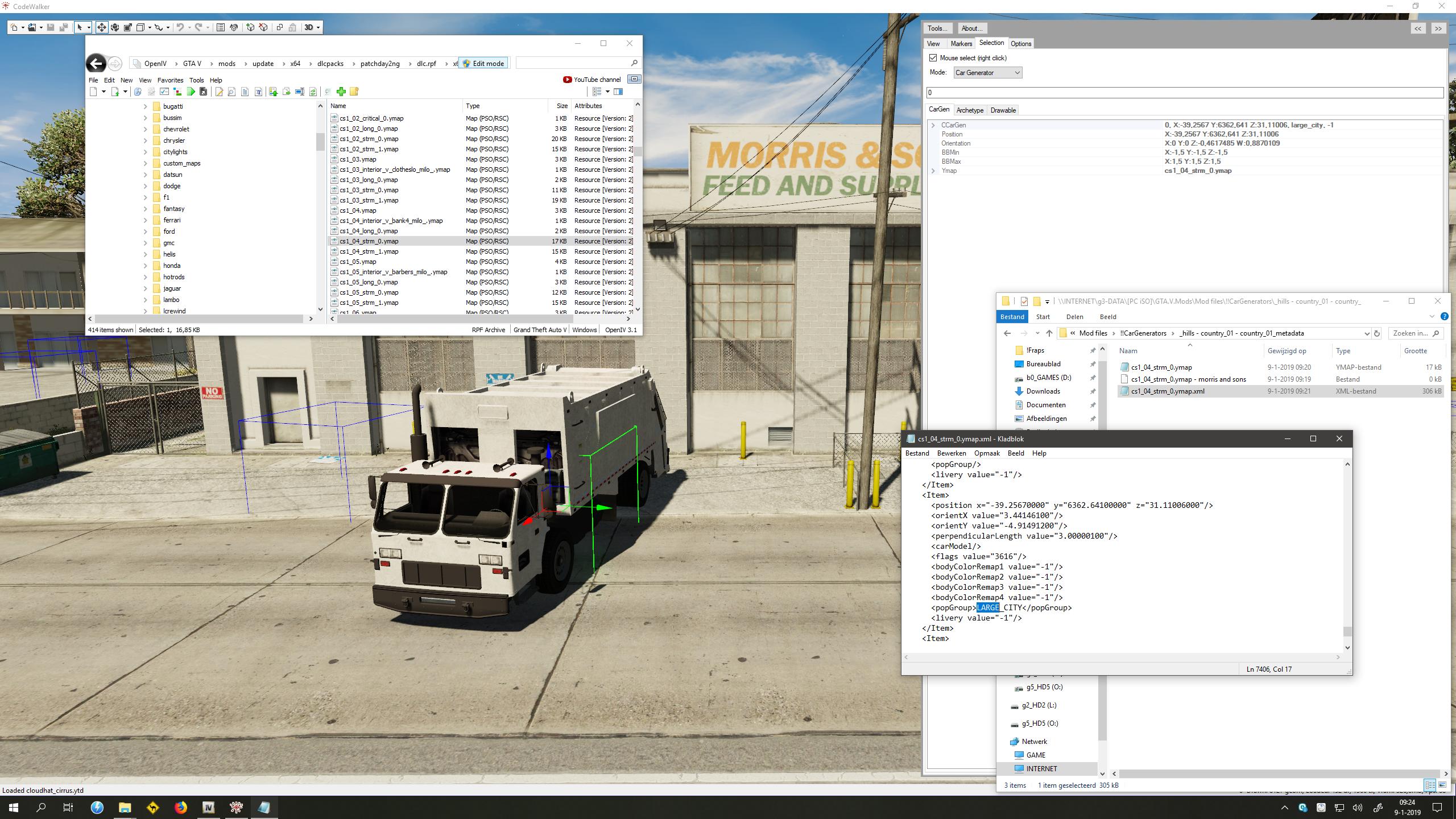
Task: Click the Rotate widget tool icon
Action: [115, 27]
